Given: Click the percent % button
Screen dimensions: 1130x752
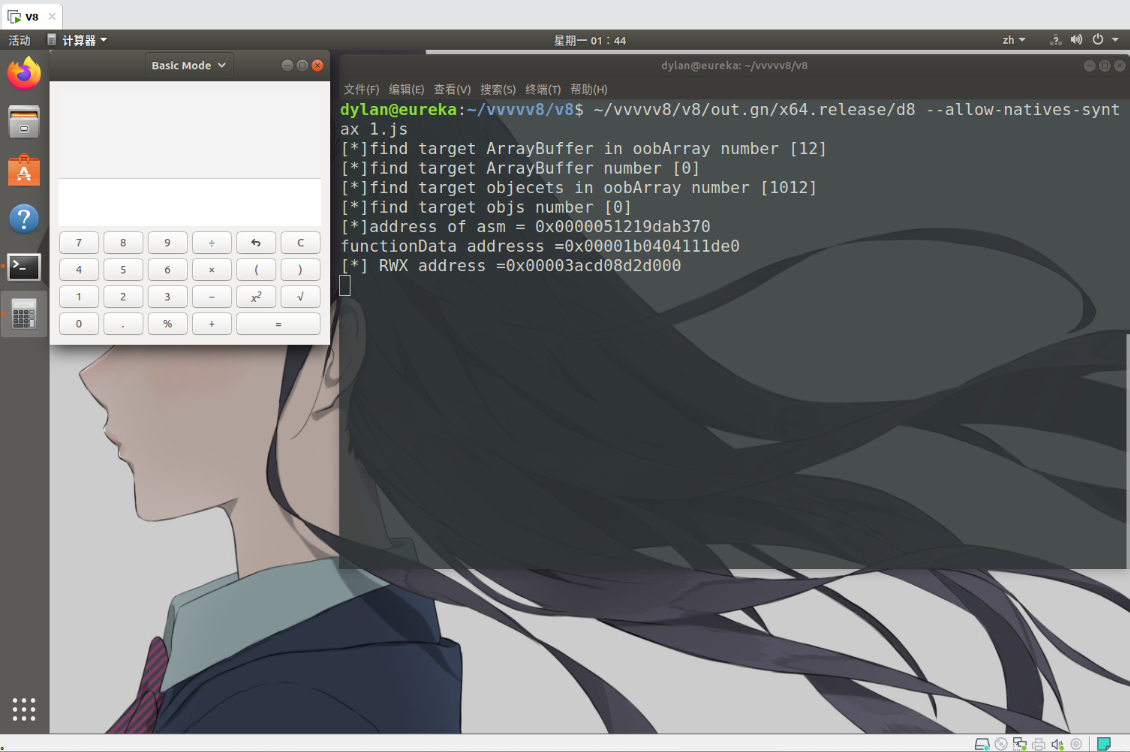Looking at the screenshot, I should (167, 324).
